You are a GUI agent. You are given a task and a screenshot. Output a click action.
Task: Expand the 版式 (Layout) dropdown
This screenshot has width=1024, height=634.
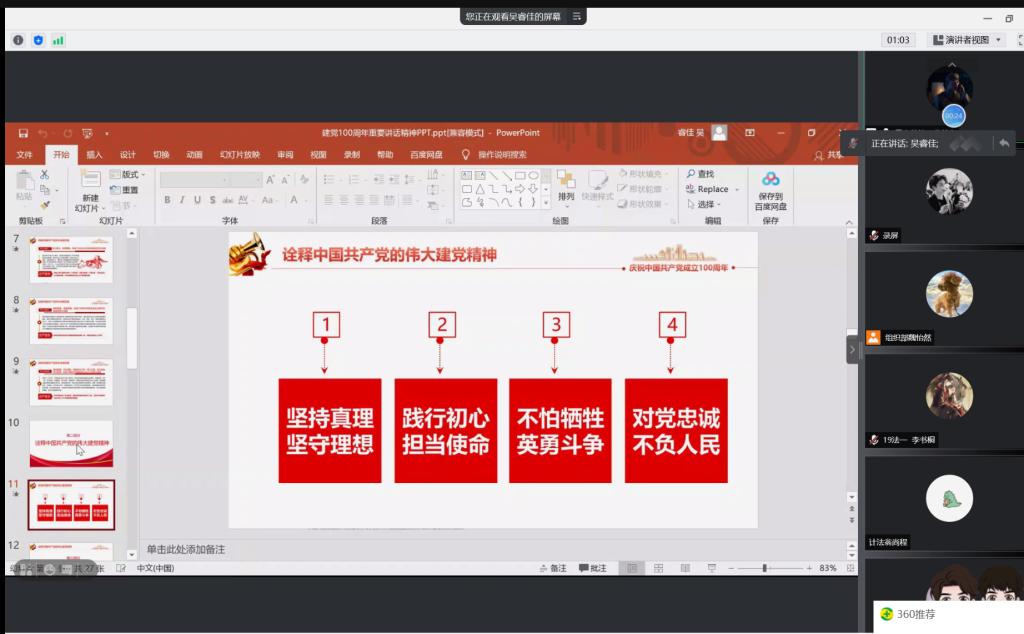click(x=129, y=175)
